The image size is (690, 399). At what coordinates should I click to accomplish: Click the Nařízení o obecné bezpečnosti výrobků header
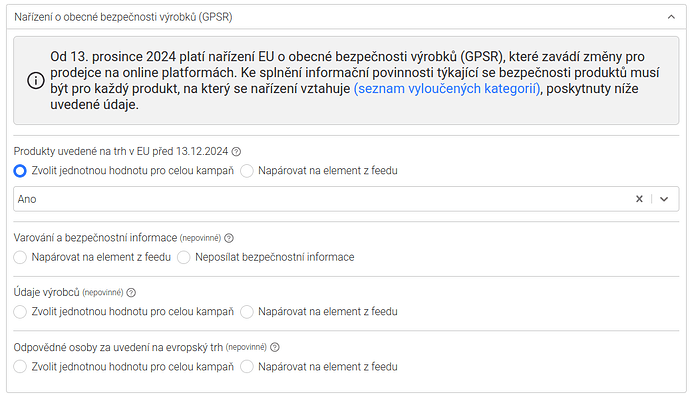pyautogui.click(x=346, y=17)
